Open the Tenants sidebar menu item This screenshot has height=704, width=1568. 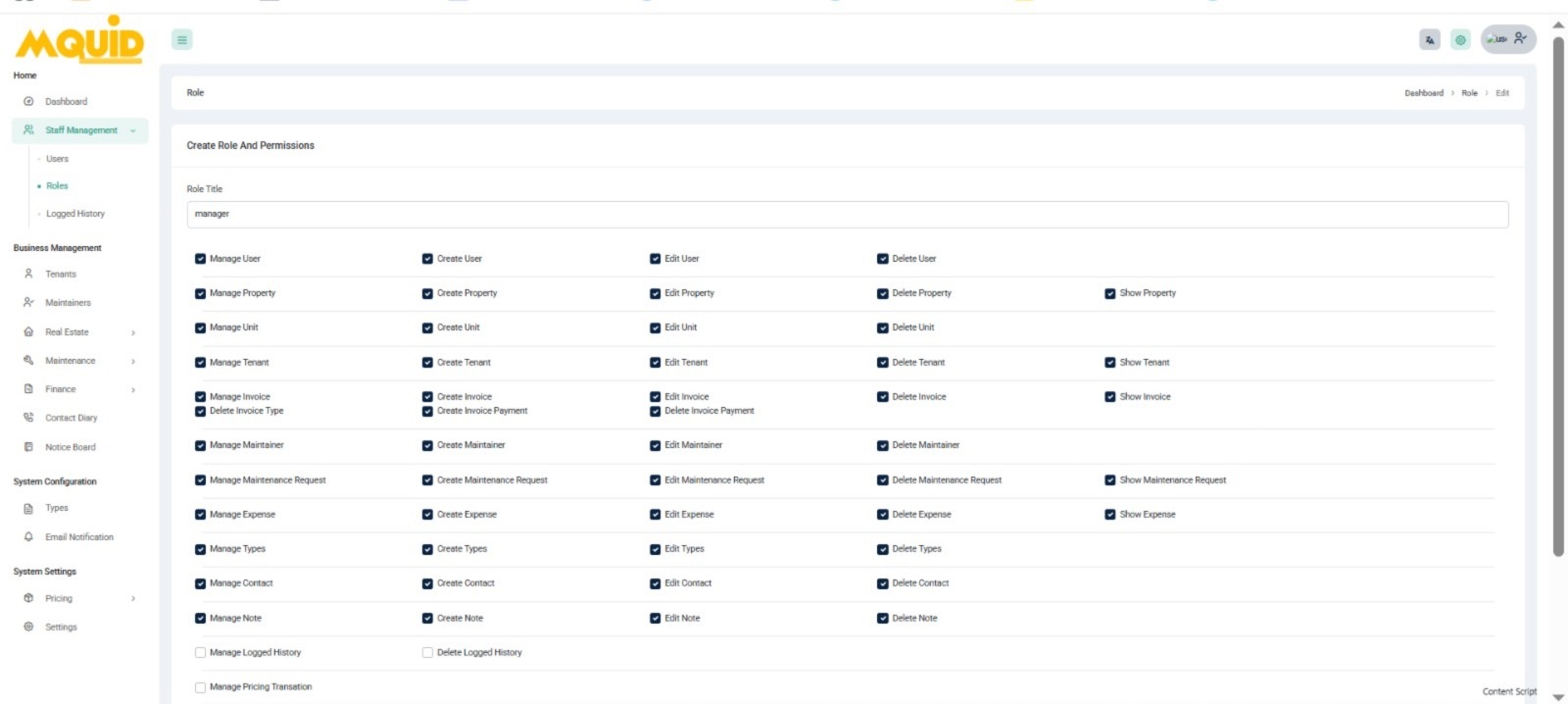[61, 274]
